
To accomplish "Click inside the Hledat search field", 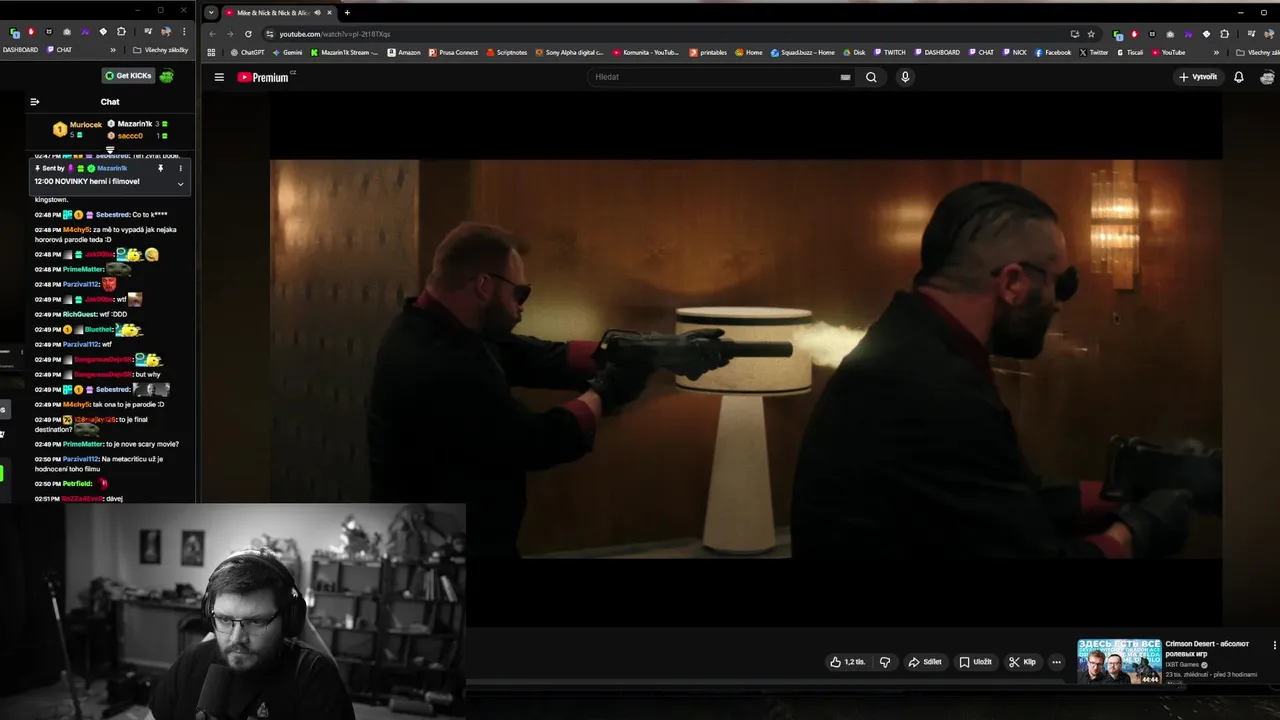I will [715, 77].
